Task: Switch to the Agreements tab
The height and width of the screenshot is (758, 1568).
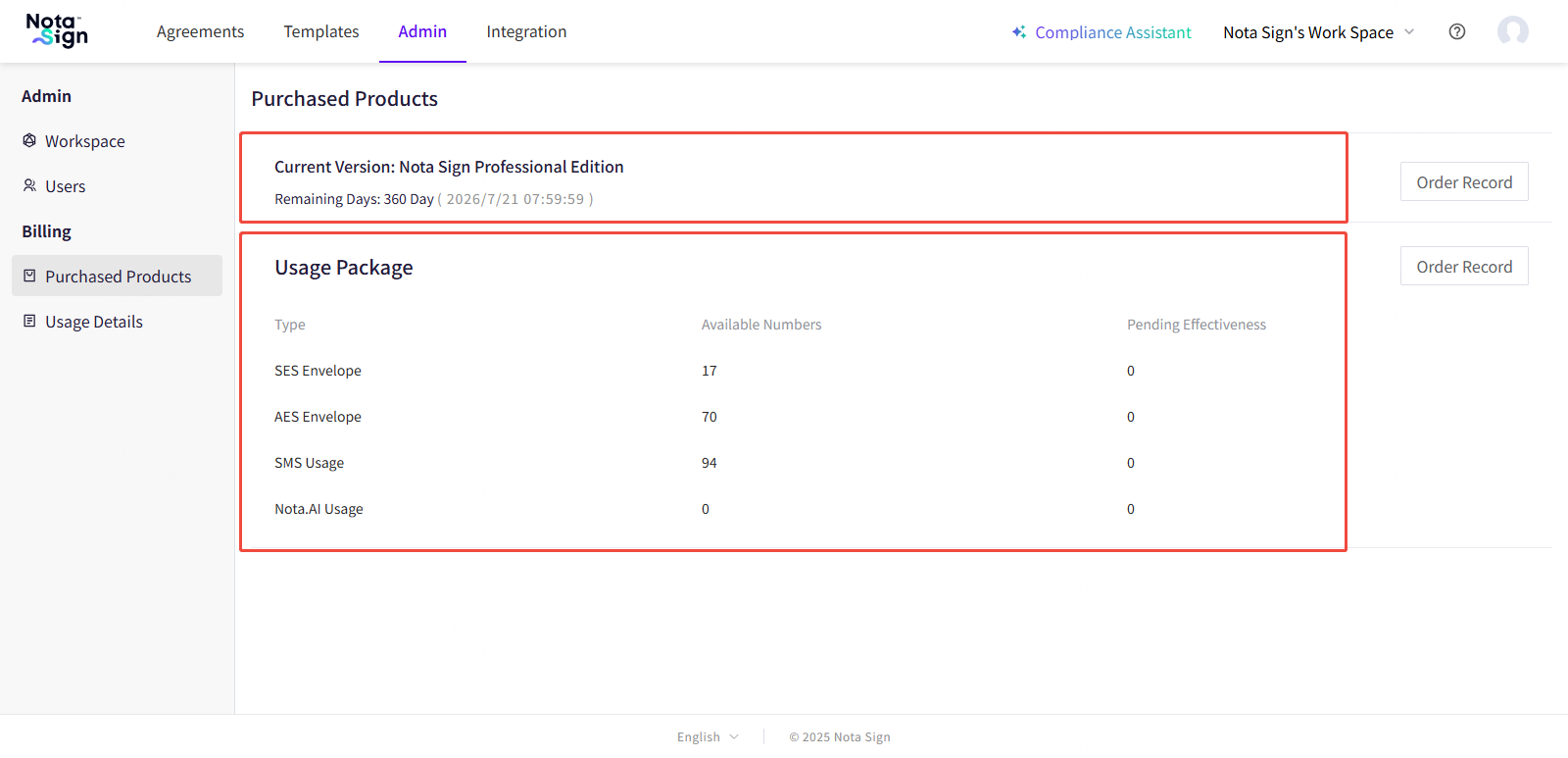Action: coord(200,31)
